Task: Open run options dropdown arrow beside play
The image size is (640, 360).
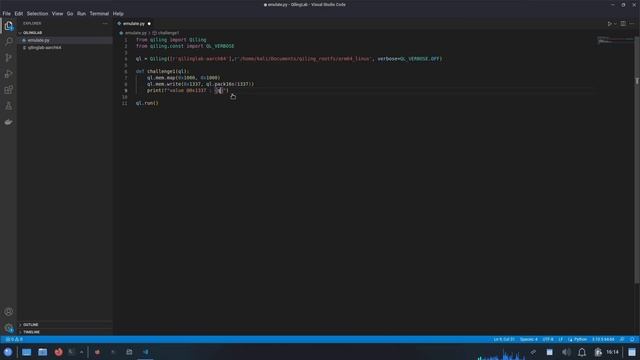Action: pos(615,24)
